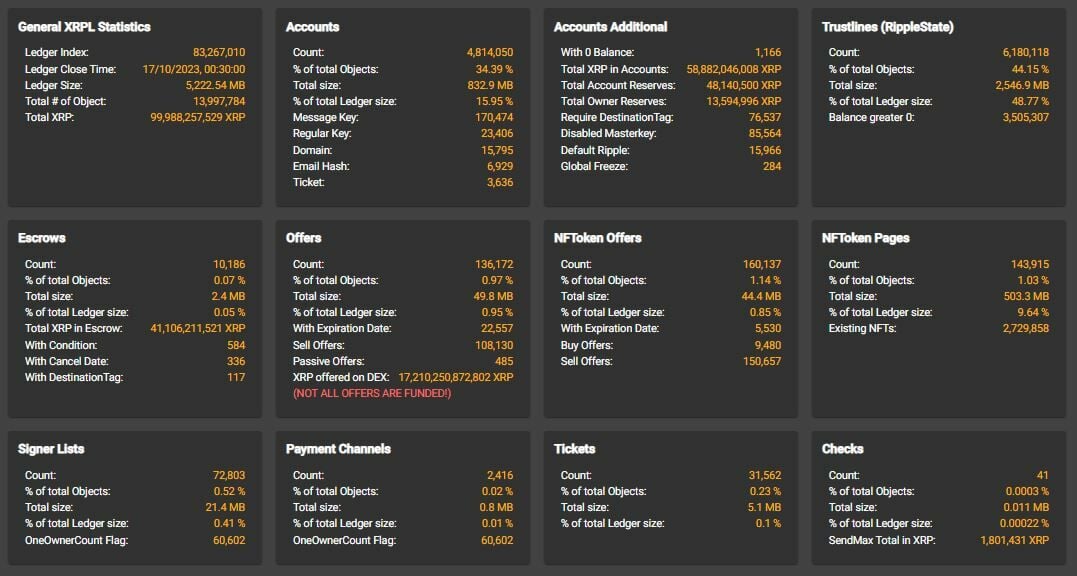Select the Total XRP in Escrow value
The height and width of the screenshot is (576, 1077).
point(197,329)
